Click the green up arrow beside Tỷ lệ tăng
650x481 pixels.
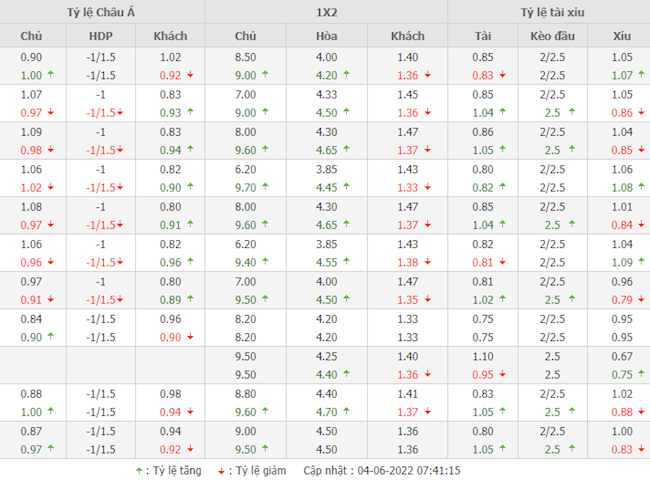(x=139, y=470)
